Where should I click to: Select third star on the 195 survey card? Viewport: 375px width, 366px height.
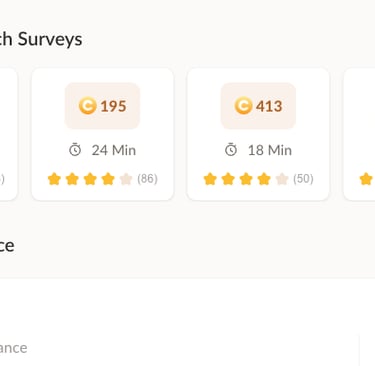[90, 179]
